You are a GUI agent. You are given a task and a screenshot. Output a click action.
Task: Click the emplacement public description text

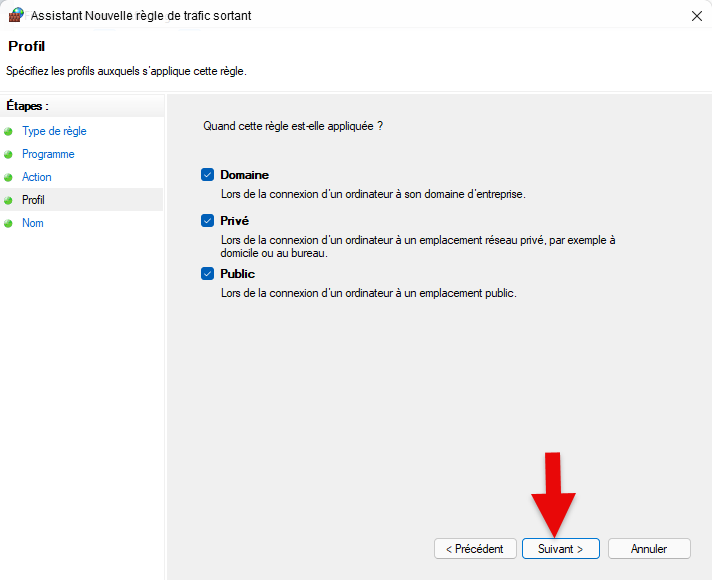pyautogui.click(x=369, y=293)
